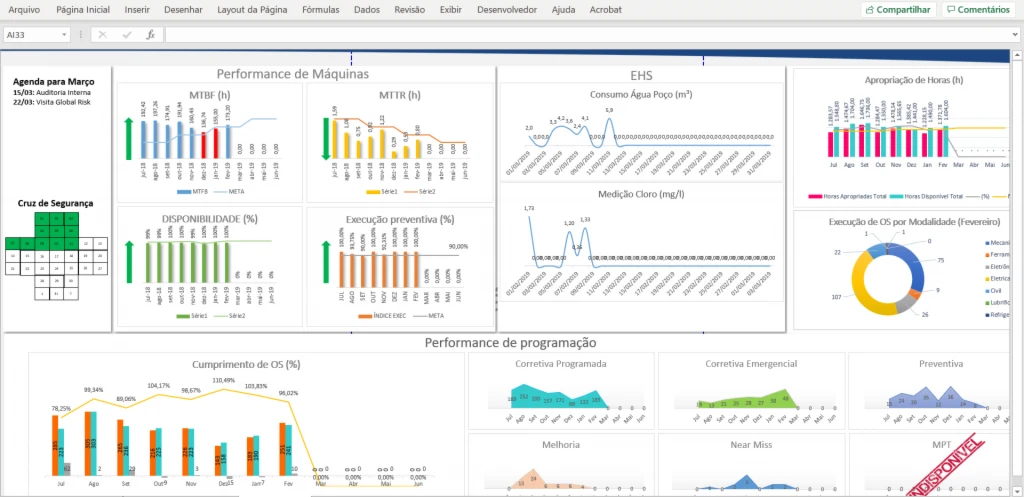1024x497 pixels.
Task: Open the Exibir ribbon tab
Action: 451,10
